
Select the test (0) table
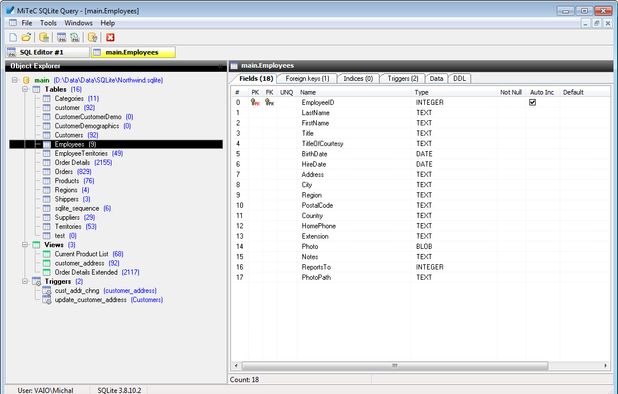tap(65, 236)
